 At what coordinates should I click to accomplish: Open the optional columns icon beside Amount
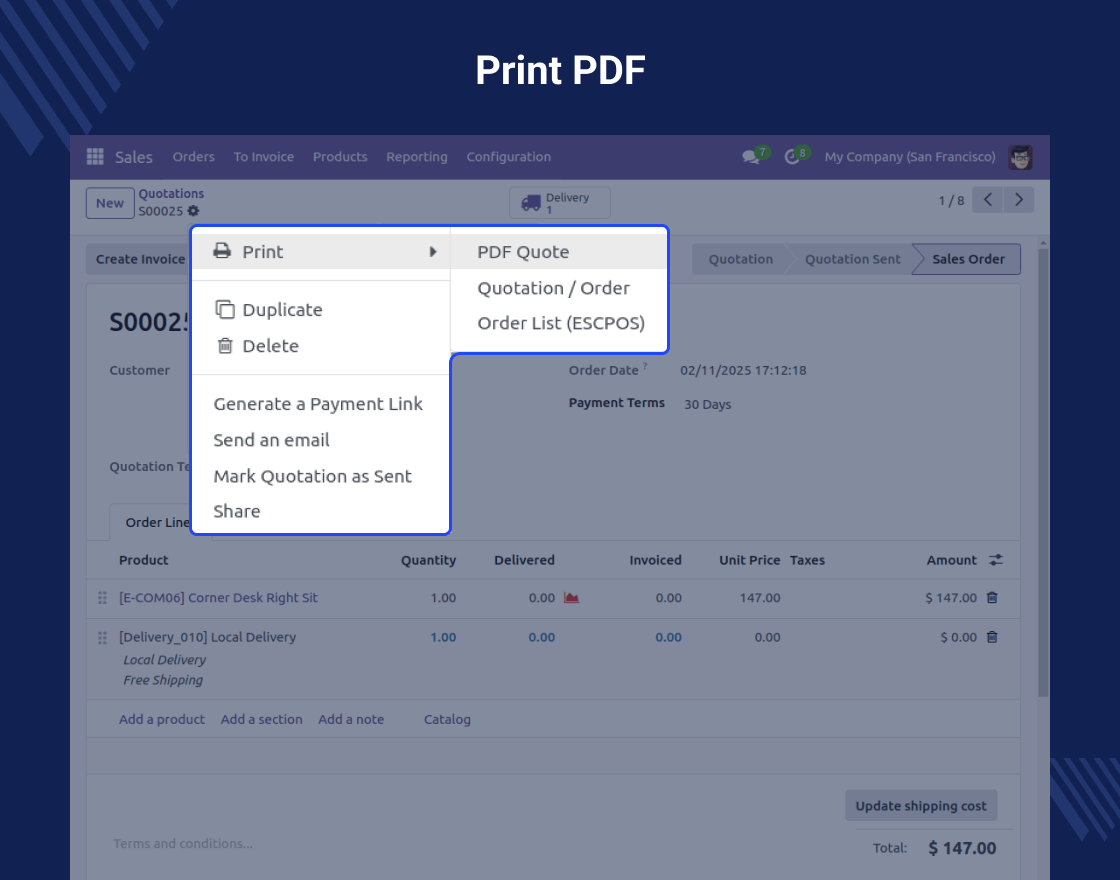[x=996, y=560]
